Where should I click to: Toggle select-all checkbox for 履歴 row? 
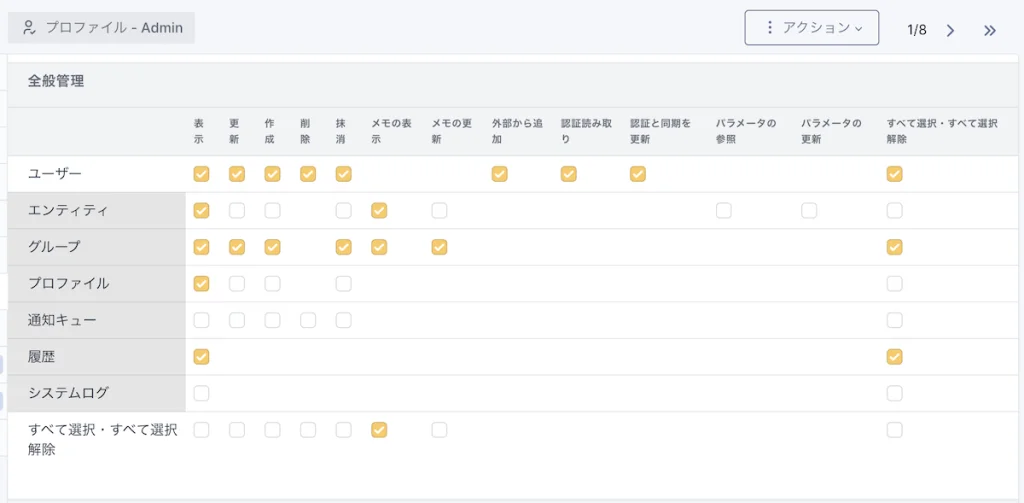tap(895, 357)
